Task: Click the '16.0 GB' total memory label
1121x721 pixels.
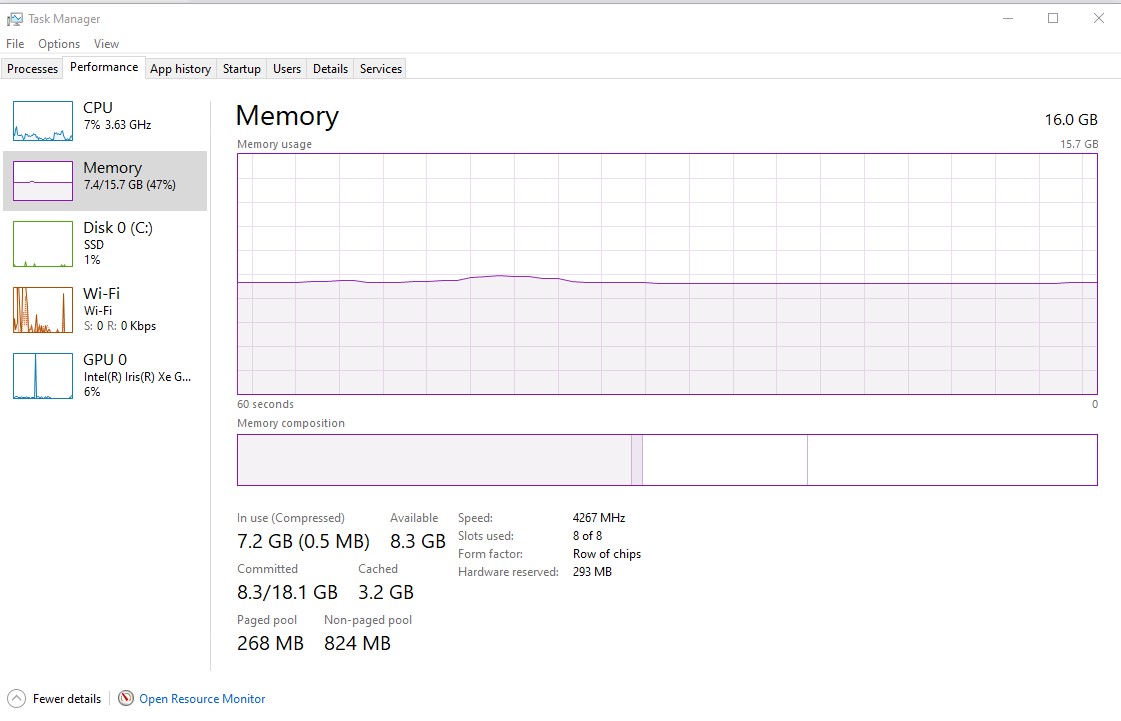Action: point(1071,119)
